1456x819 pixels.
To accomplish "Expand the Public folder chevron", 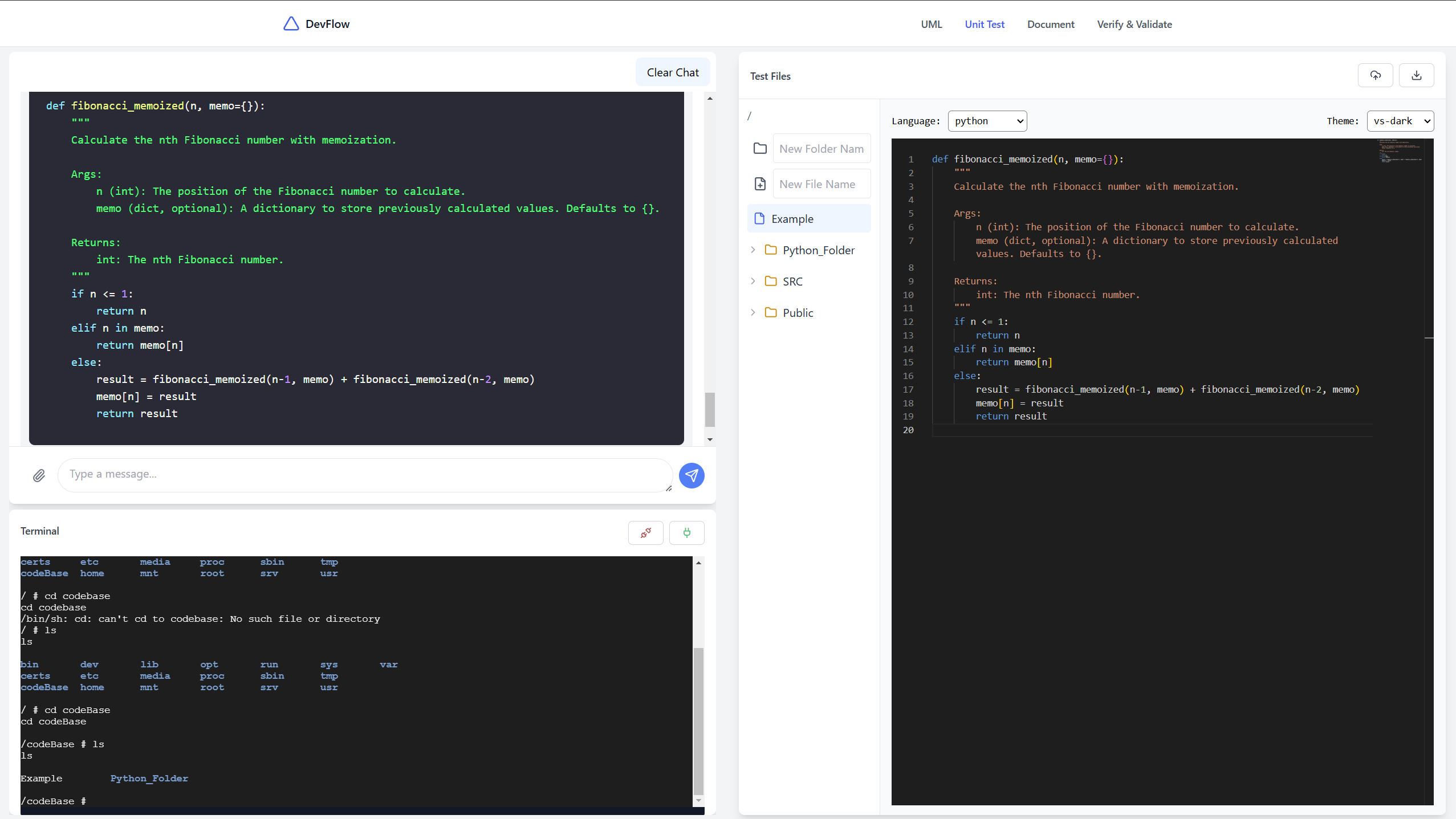I will [753, 313].
